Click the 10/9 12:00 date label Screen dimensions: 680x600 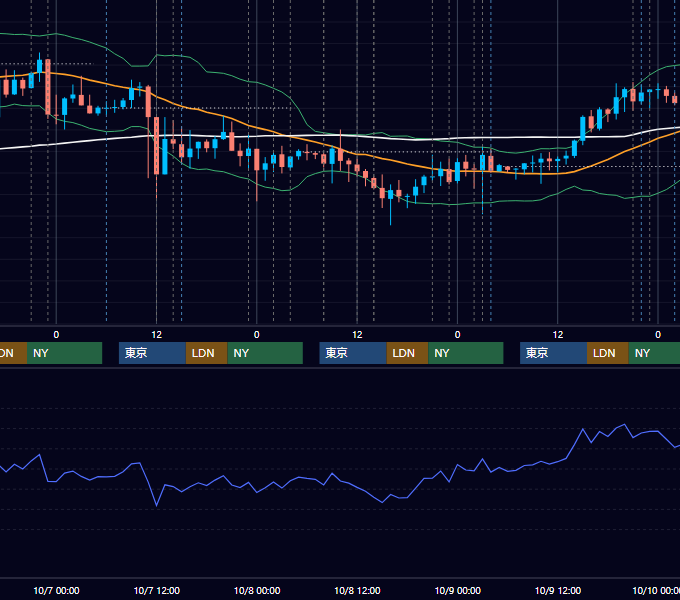(558, 590)
